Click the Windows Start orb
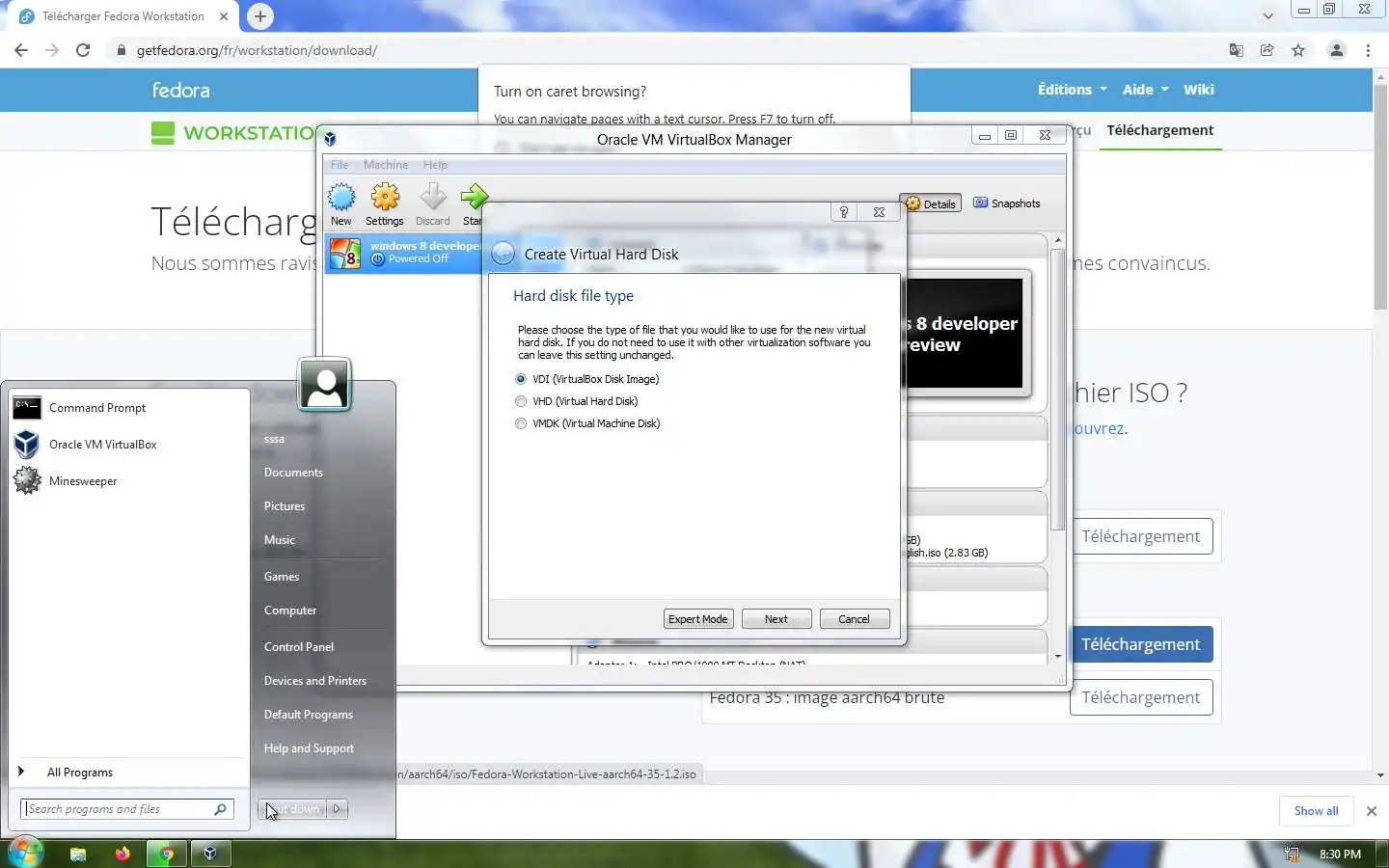 pos(25,854)
